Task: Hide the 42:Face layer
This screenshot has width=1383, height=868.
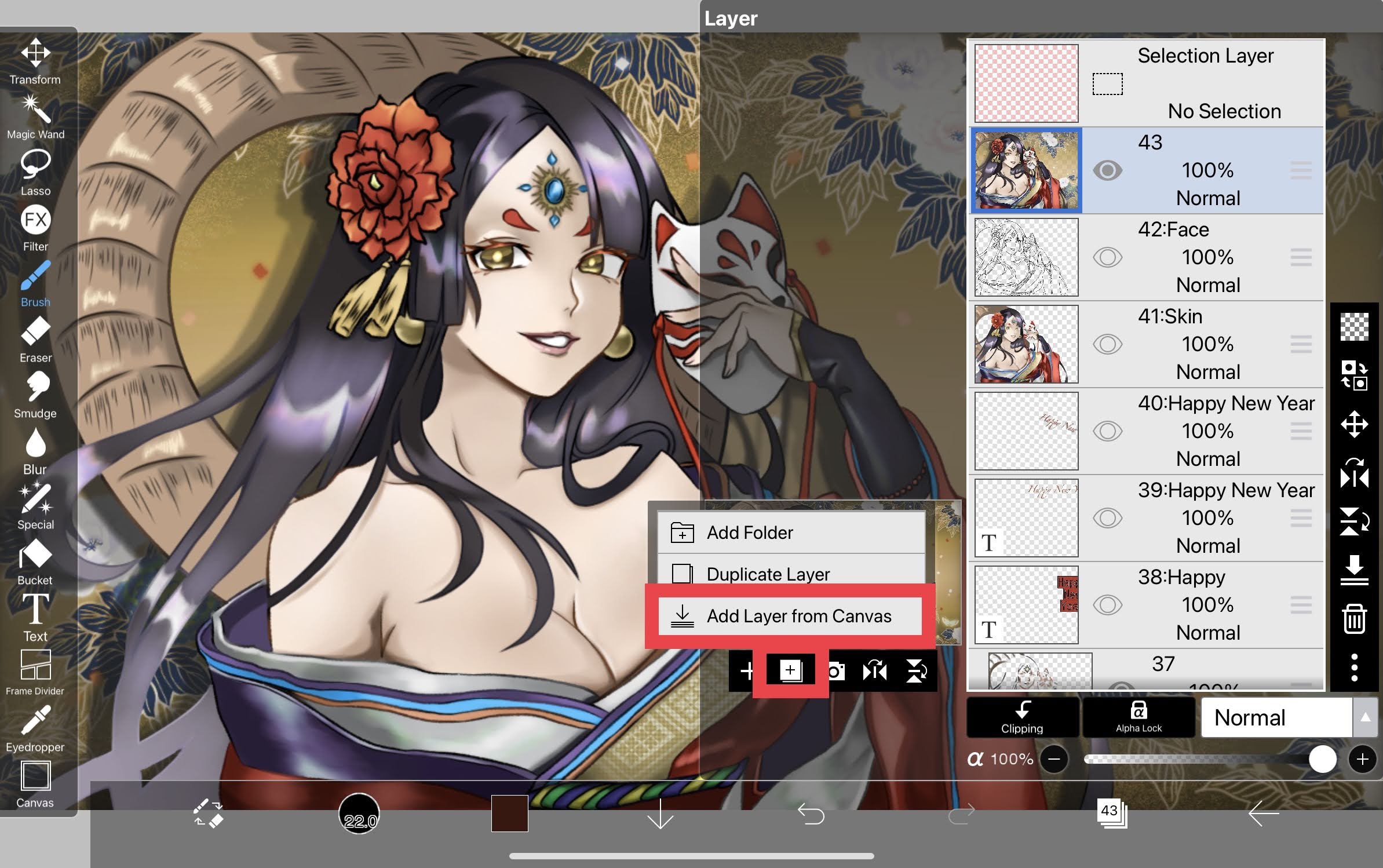Action: [x=1108, y=257]
